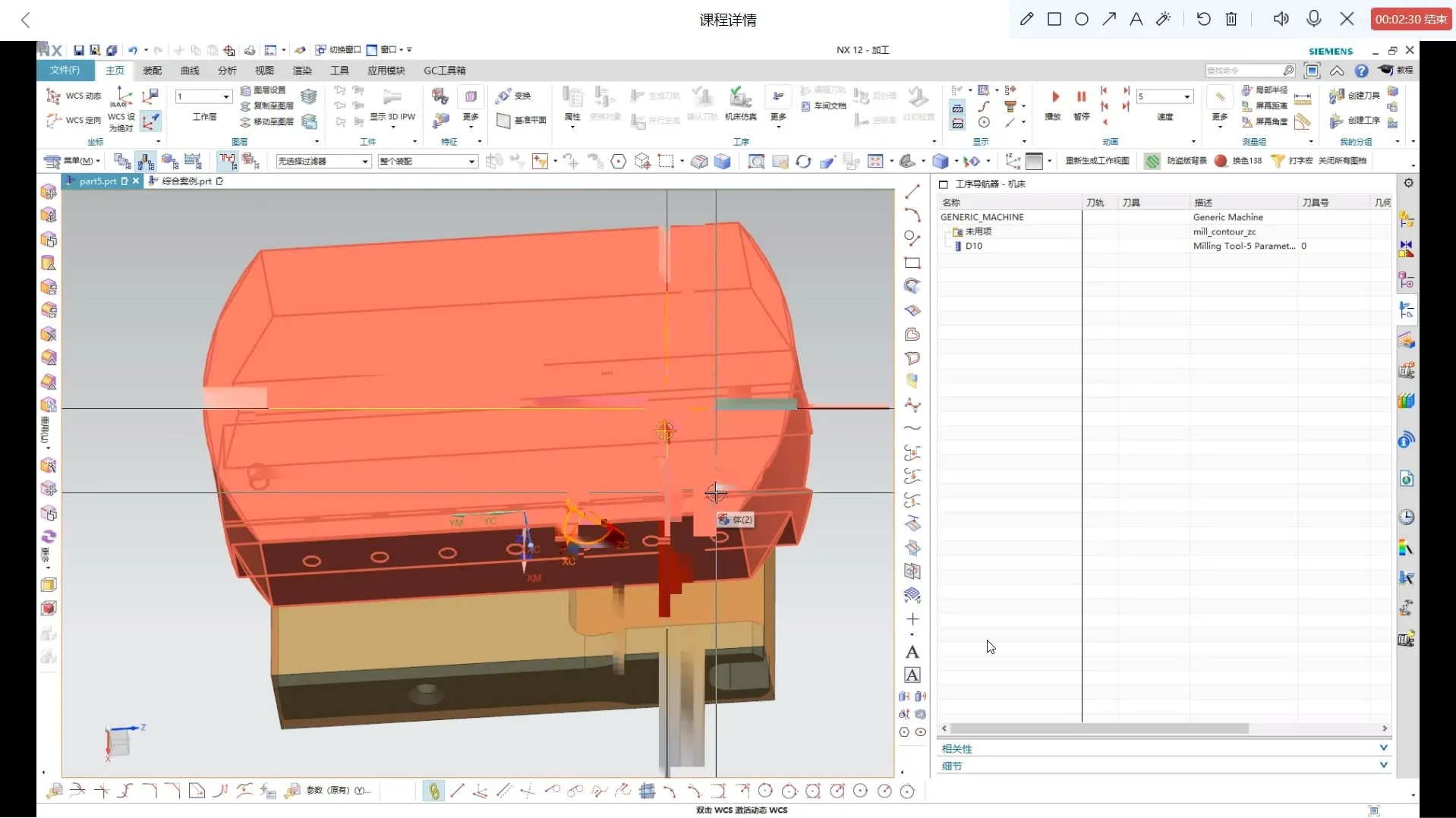Click the 车间文档 shop documentation icon

pos(806,106)
